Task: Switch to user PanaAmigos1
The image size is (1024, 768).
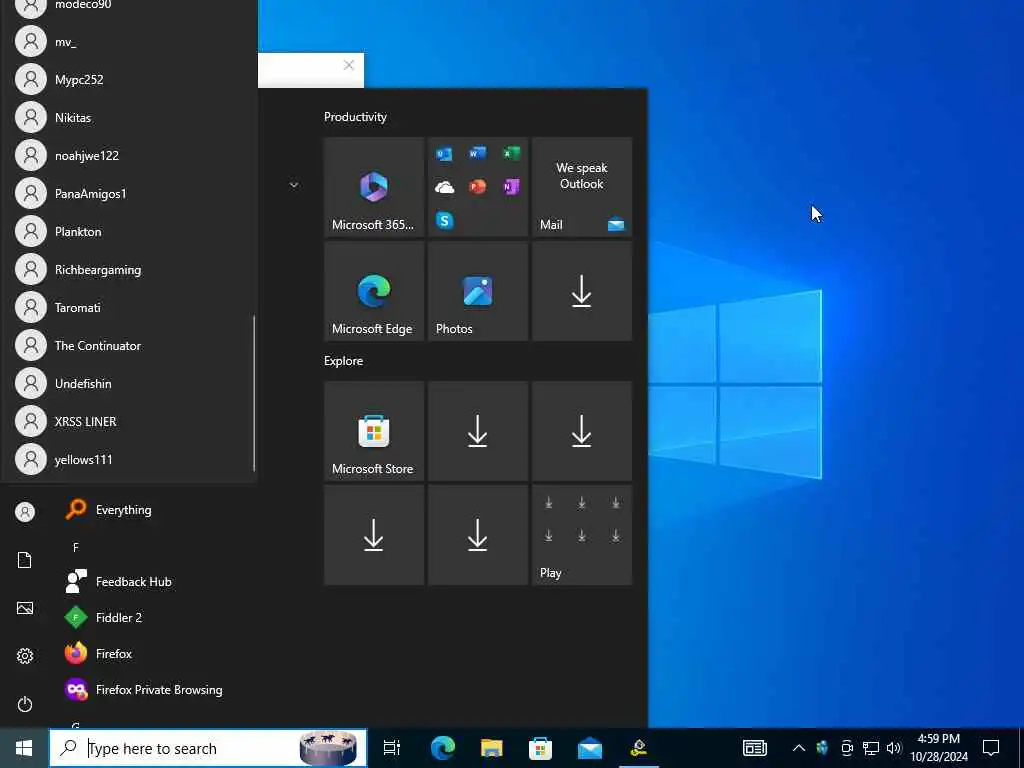Action: [x=129, y=193]
